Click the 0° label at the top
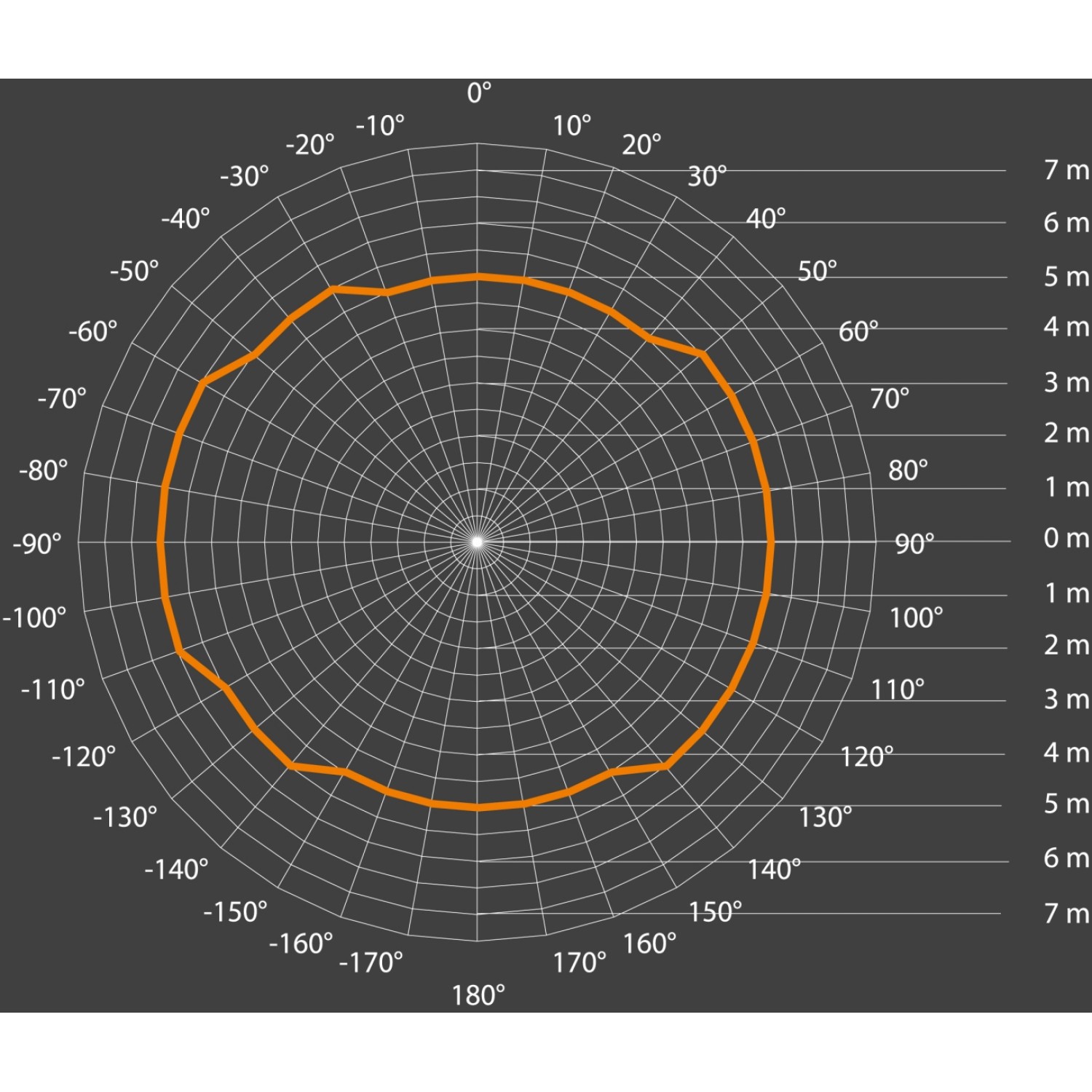 [479, 93]
